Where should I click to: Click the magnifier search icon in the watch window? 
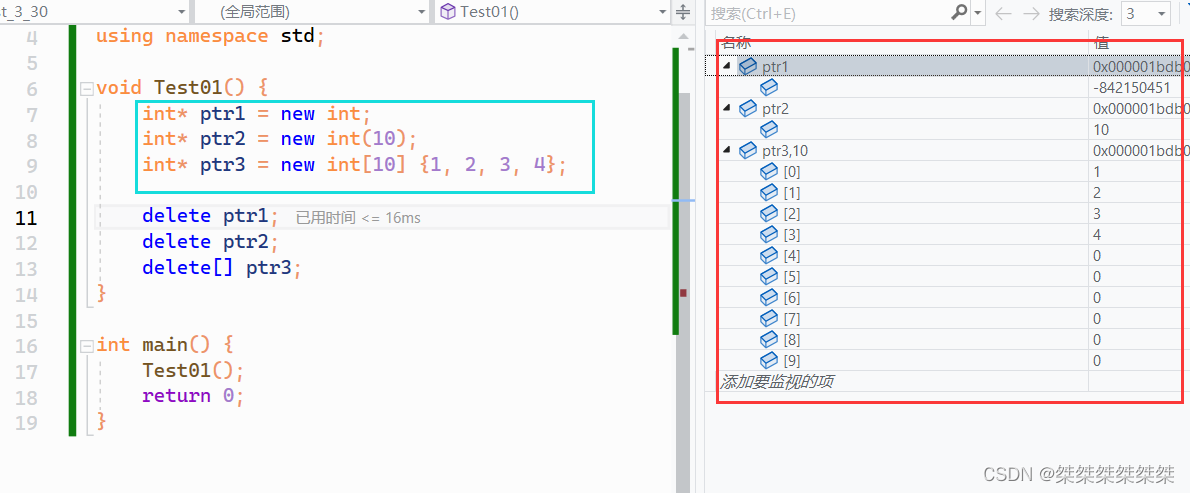[959, 12]
